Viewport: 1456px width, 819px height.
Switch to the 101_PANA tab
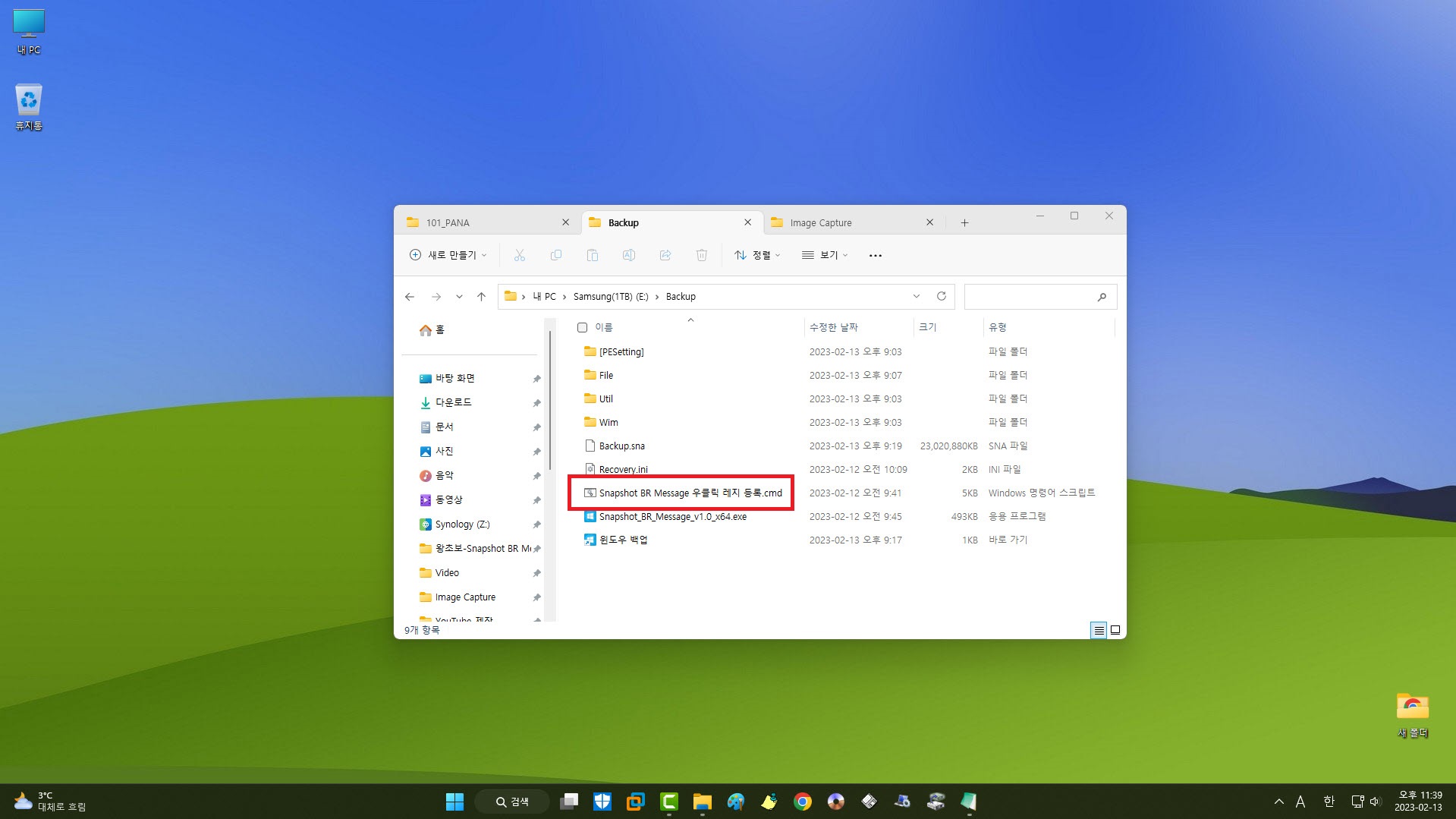pos(487,222)
